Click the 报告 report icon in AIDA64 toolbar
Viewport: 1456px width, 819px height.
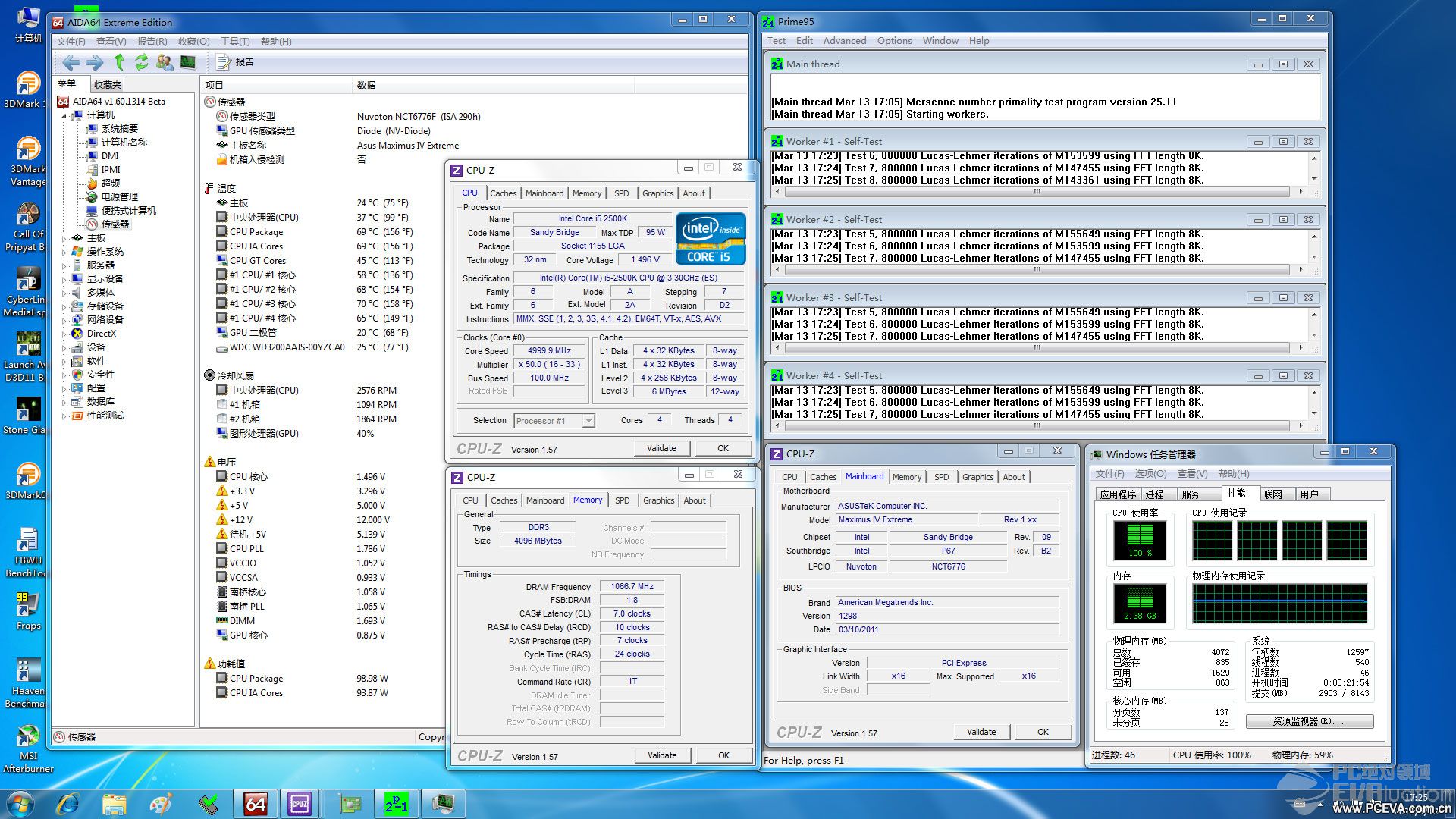coord(224,62)
